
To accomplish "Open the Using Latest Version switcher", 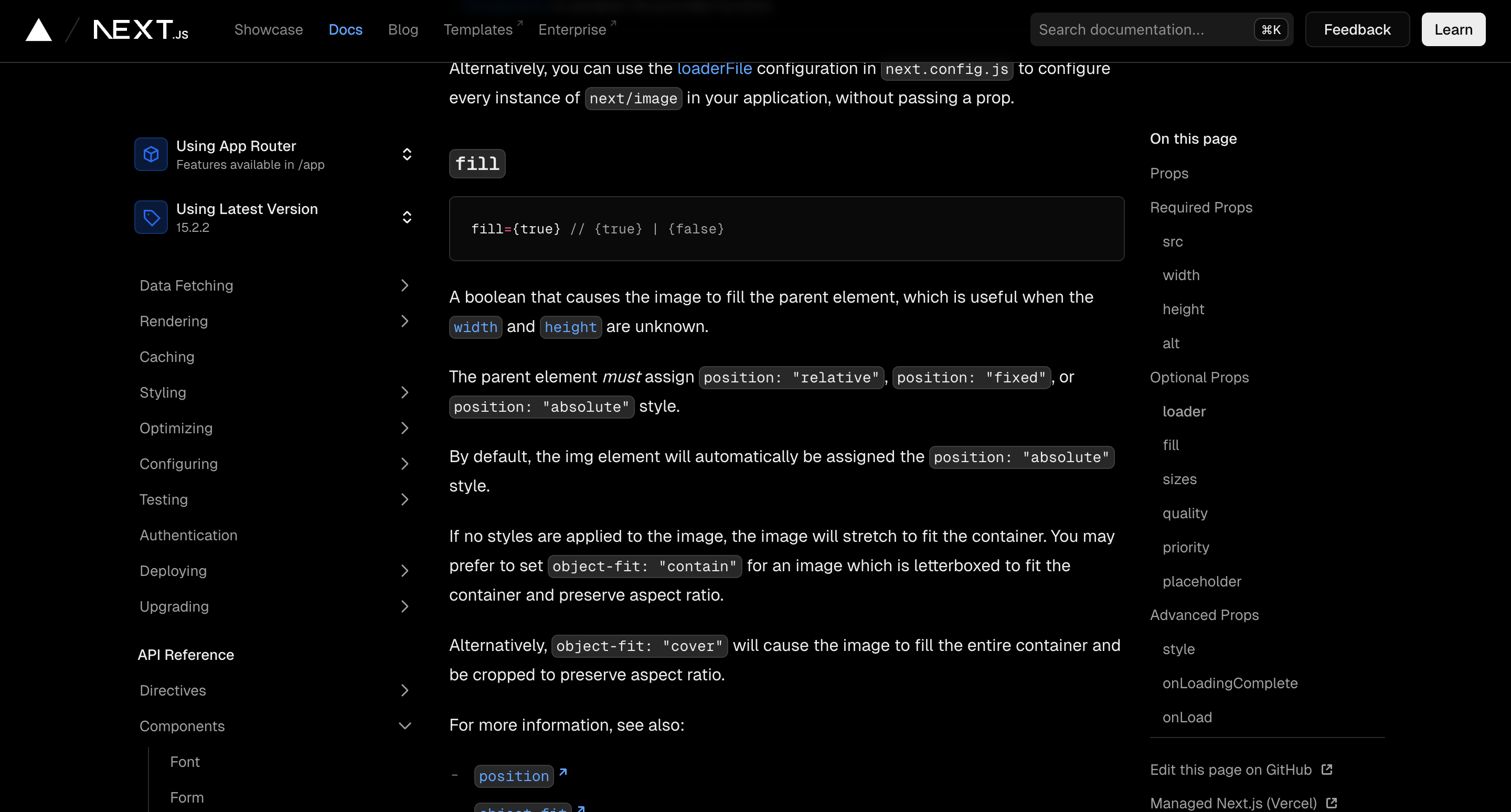I will click(x=407, y=218).
